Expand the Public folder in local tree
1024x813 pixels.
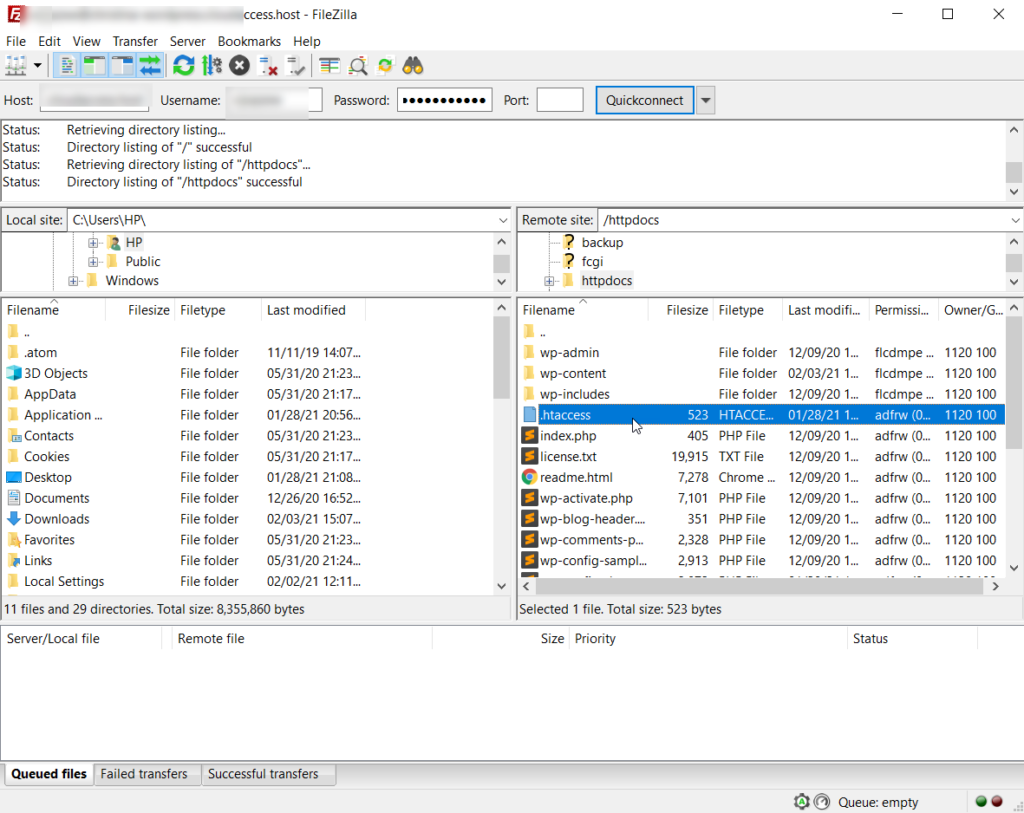93,262
